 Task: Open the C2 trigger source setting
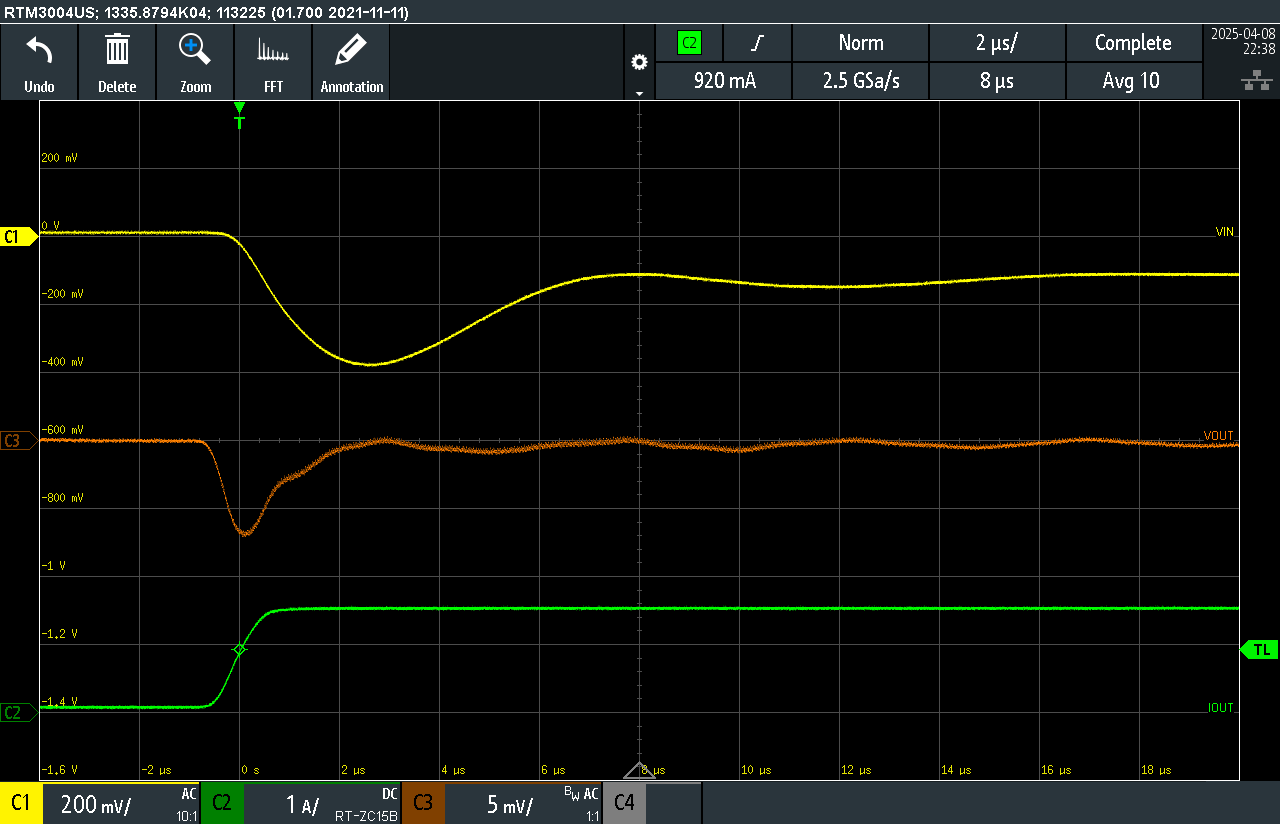pyautogui.click(x=689, y=43)
